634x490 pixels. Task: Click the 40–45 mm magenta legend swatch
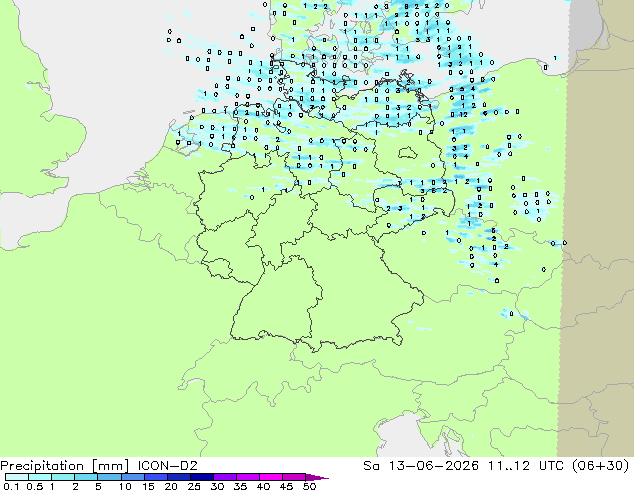[271, 477]
